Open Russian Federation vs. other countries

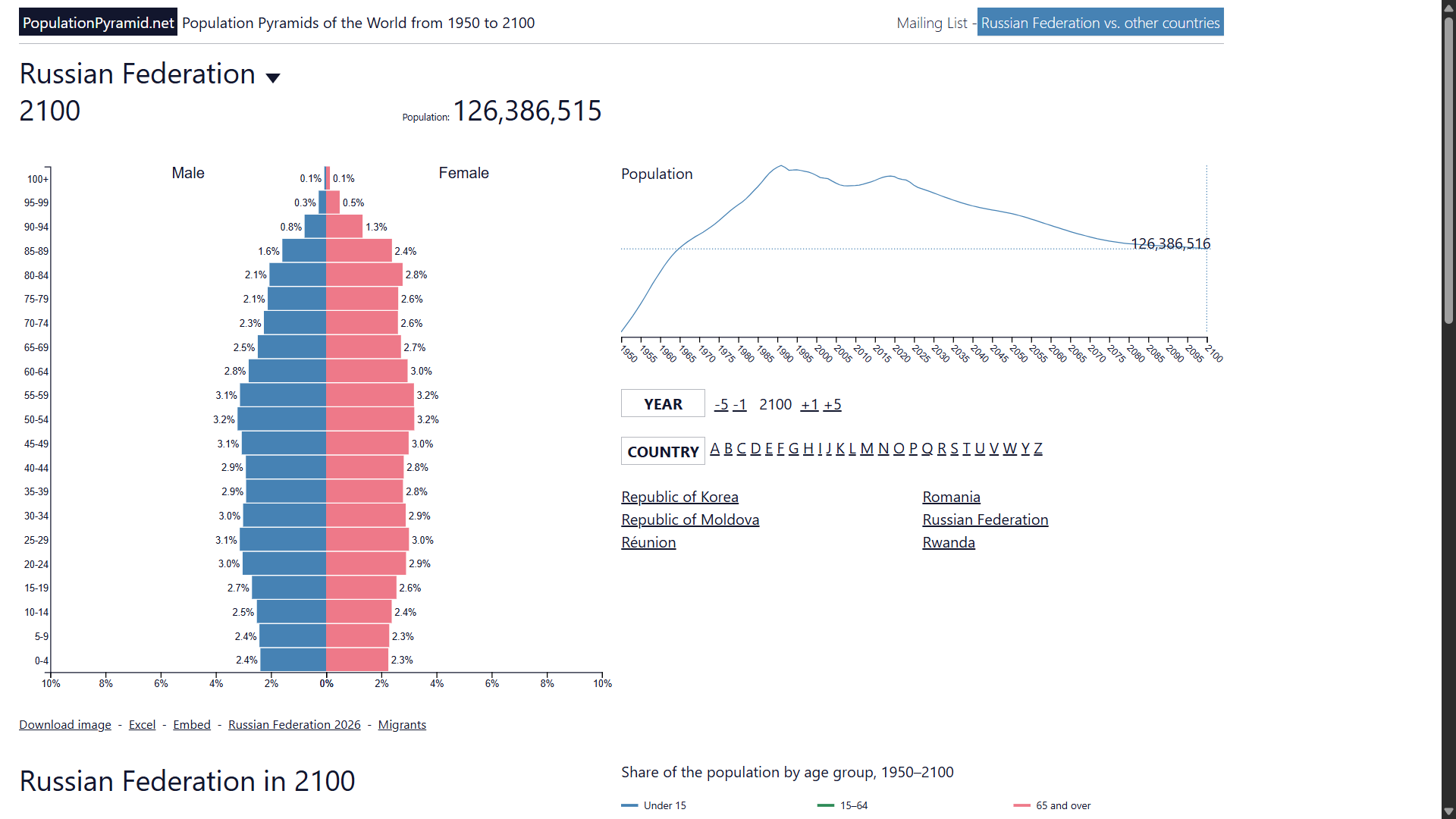click(1100, 23)
